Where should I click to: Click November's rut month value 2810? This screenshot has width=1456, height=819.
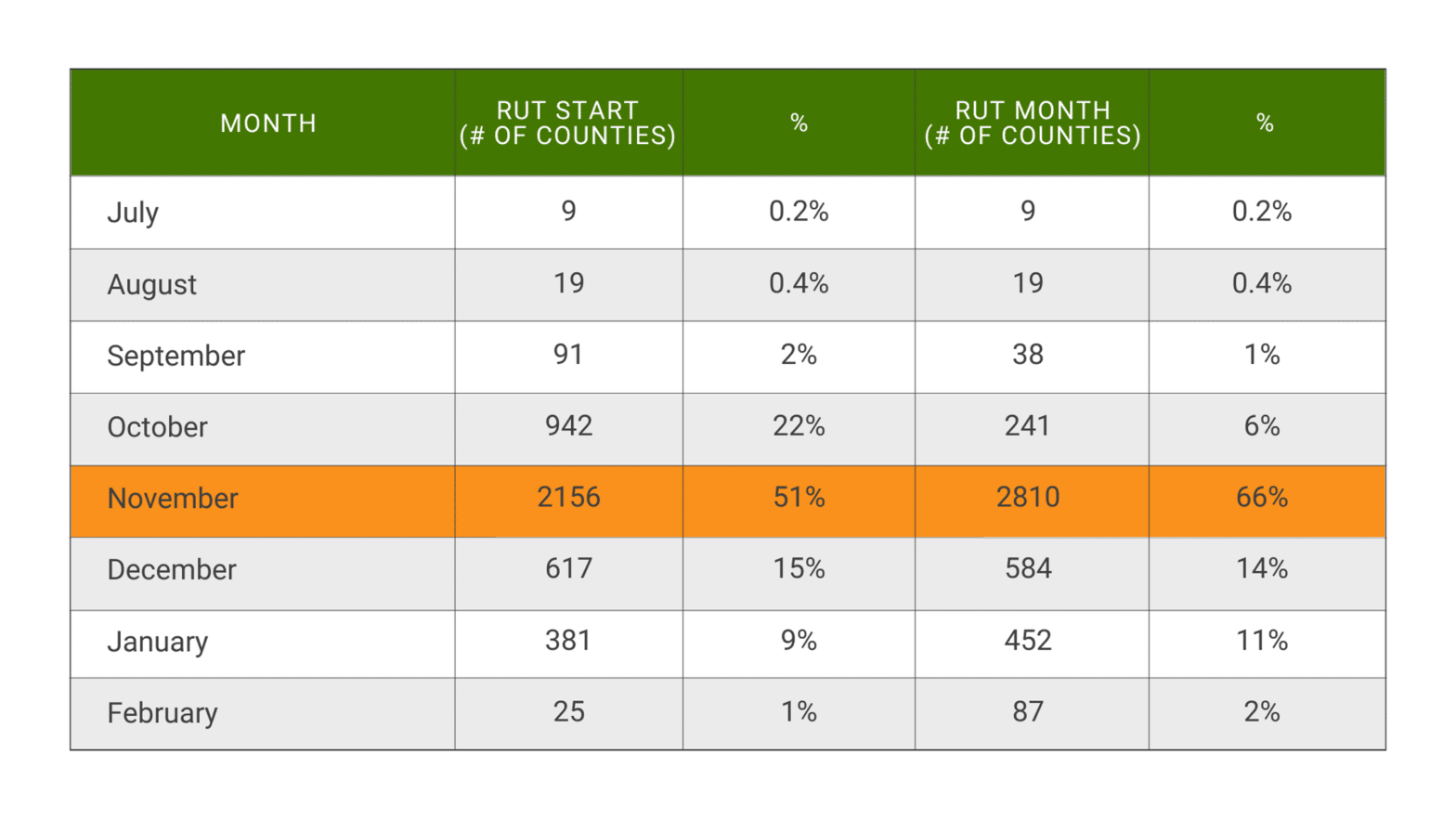(1028, 498)
